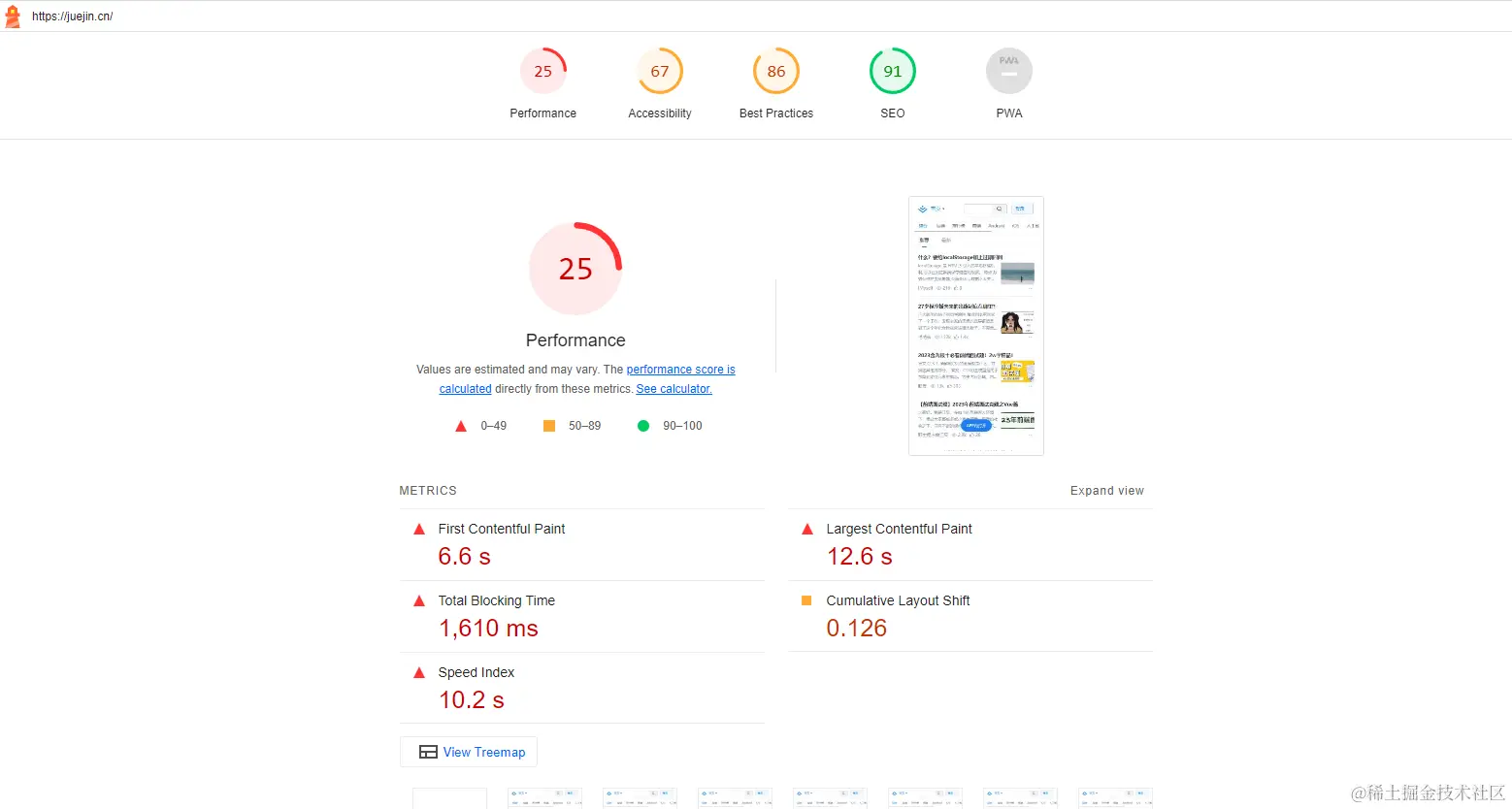The image size is (1512, 809).
Task: Select the 10.2 s value text
Action: pyautogui.click(x=472, y=700)
